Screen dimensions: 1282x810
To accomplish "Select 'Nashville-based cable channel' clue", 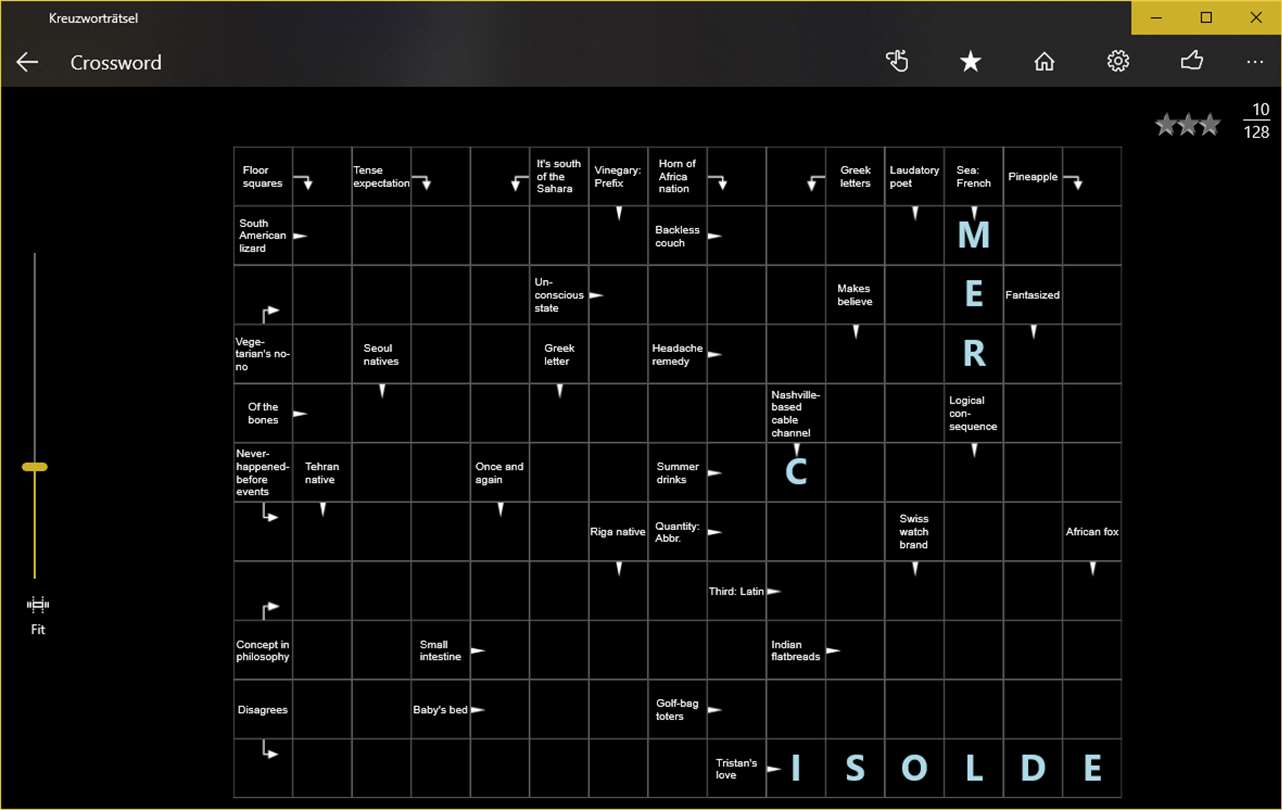I will [x=796, y=413].
